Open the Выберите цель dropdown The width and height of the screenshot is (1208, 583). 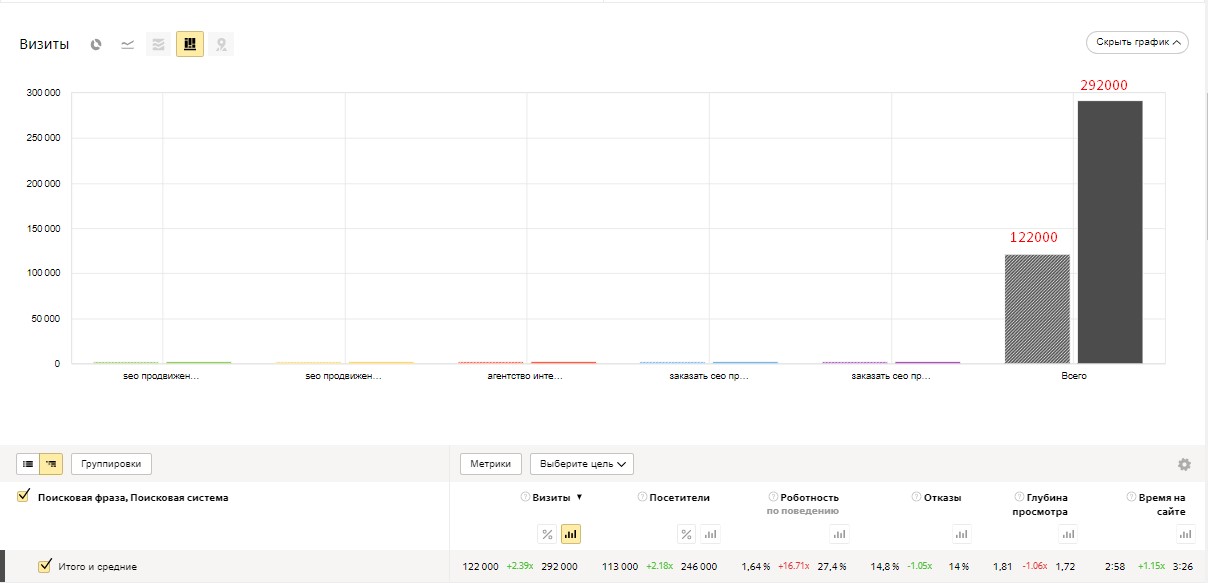(581, 464)
